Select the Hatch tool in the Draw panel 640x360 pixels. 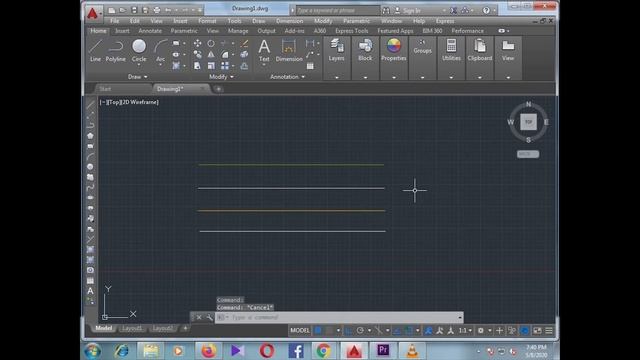pos(176,66)
